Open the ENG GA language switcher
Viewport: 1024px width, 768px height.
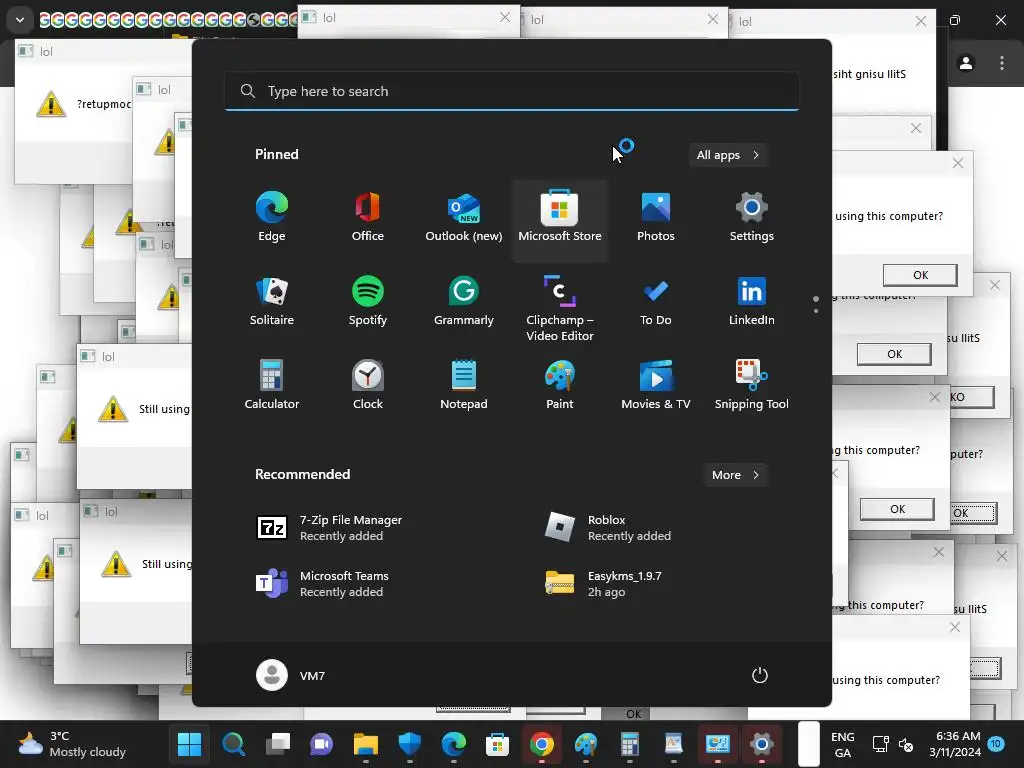[x=842, y=744]
